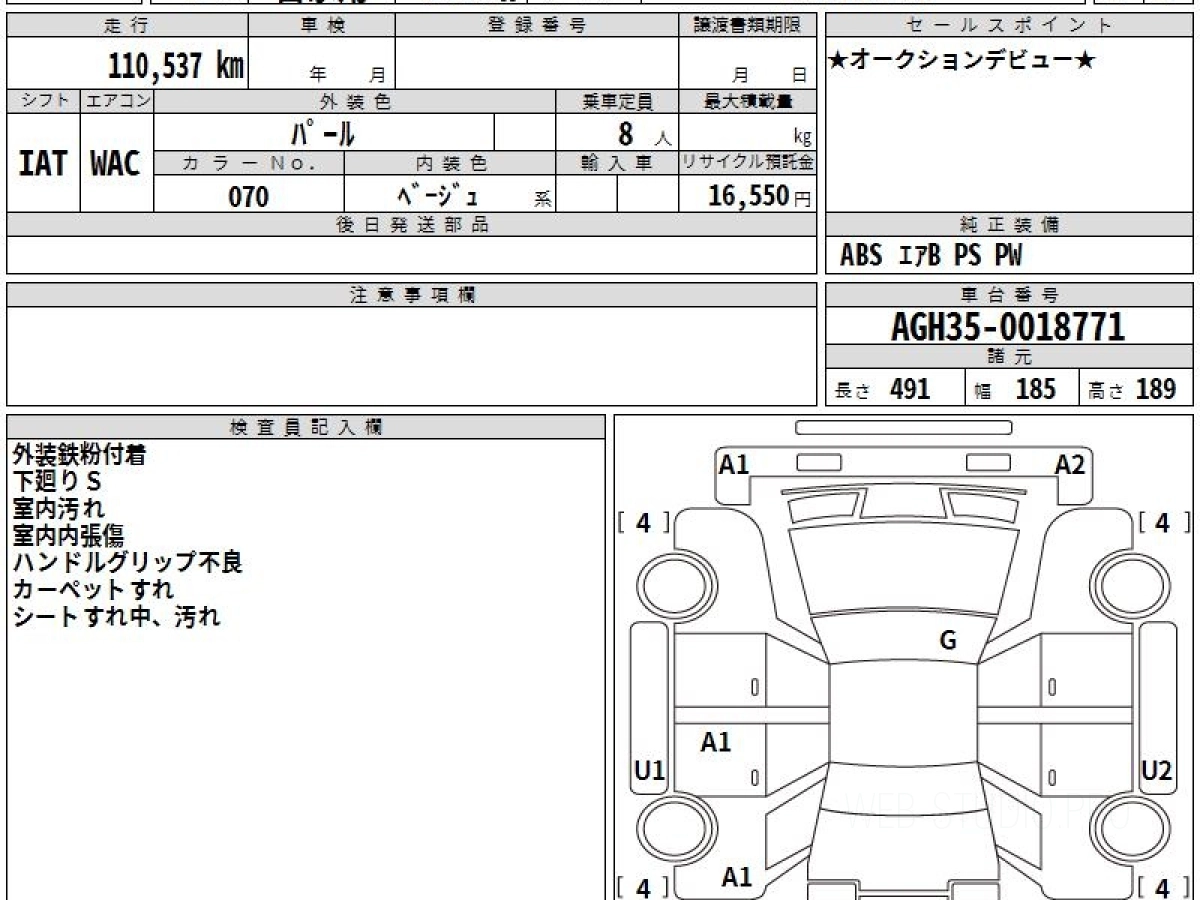The height and width of the screenshot is (900, 1200).
Task: Select the 長さ 491 length cell
Action: click(895, 389)
